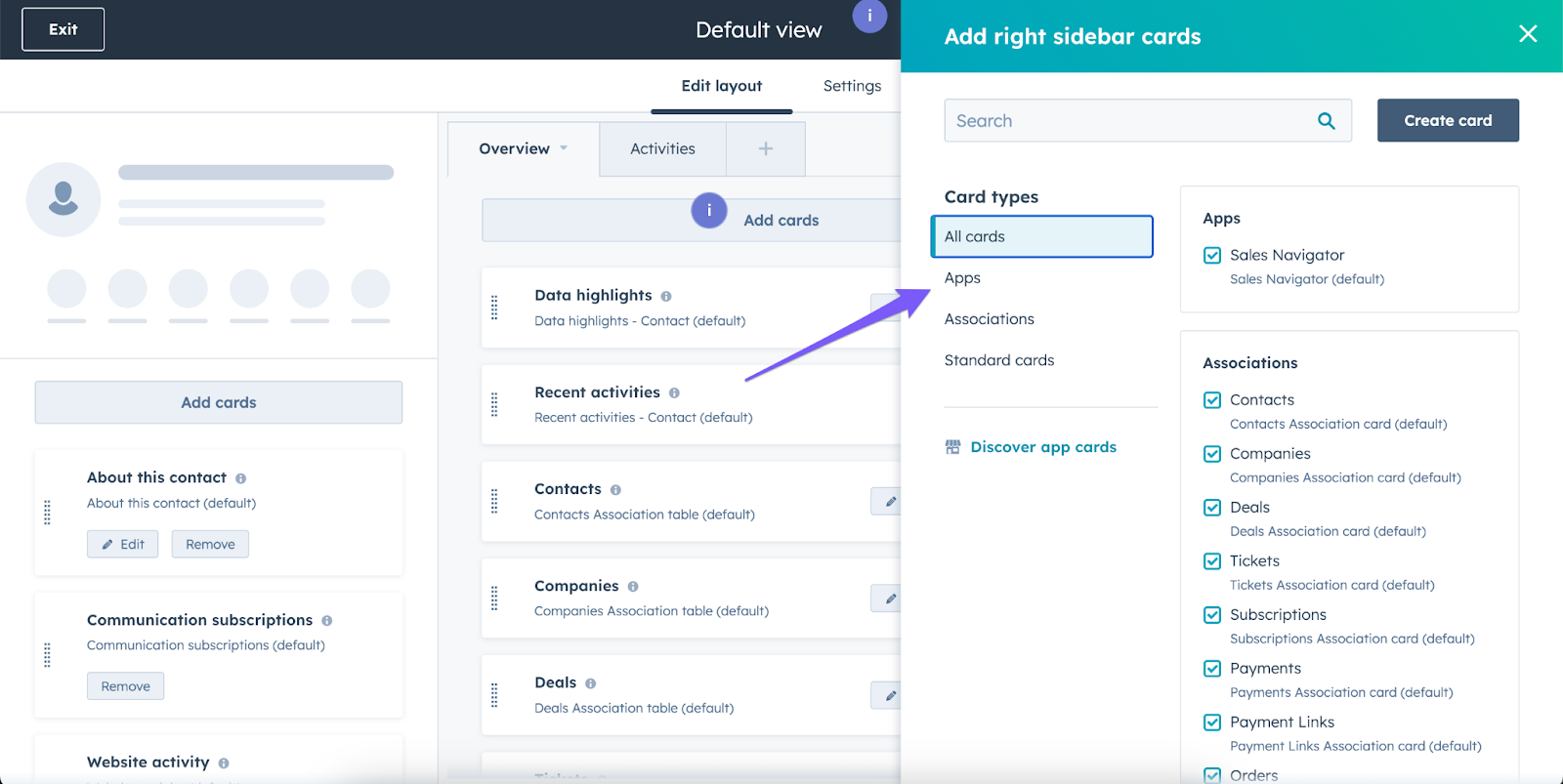Click the info icon beside Recent activities
This screenshot has width=1563, height=784.
tap(674, 392)
